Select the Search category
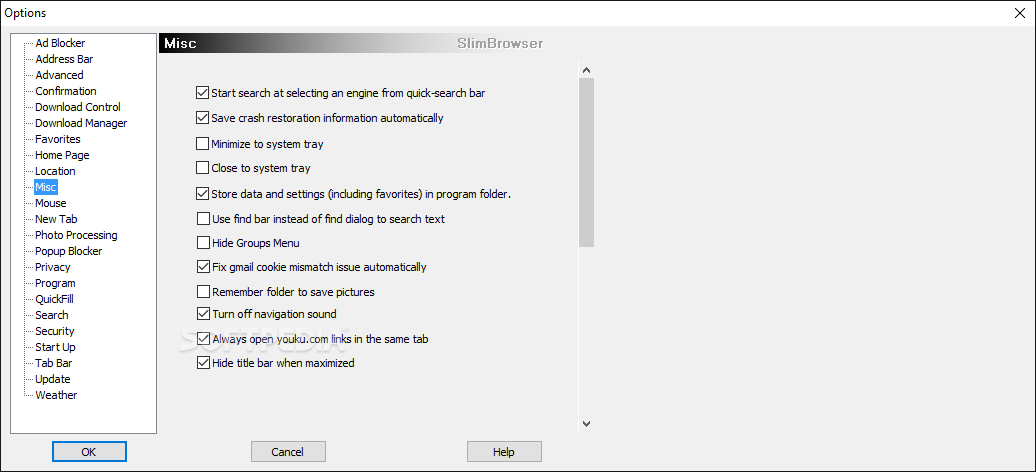1036x472 pixels. (52, 315)
